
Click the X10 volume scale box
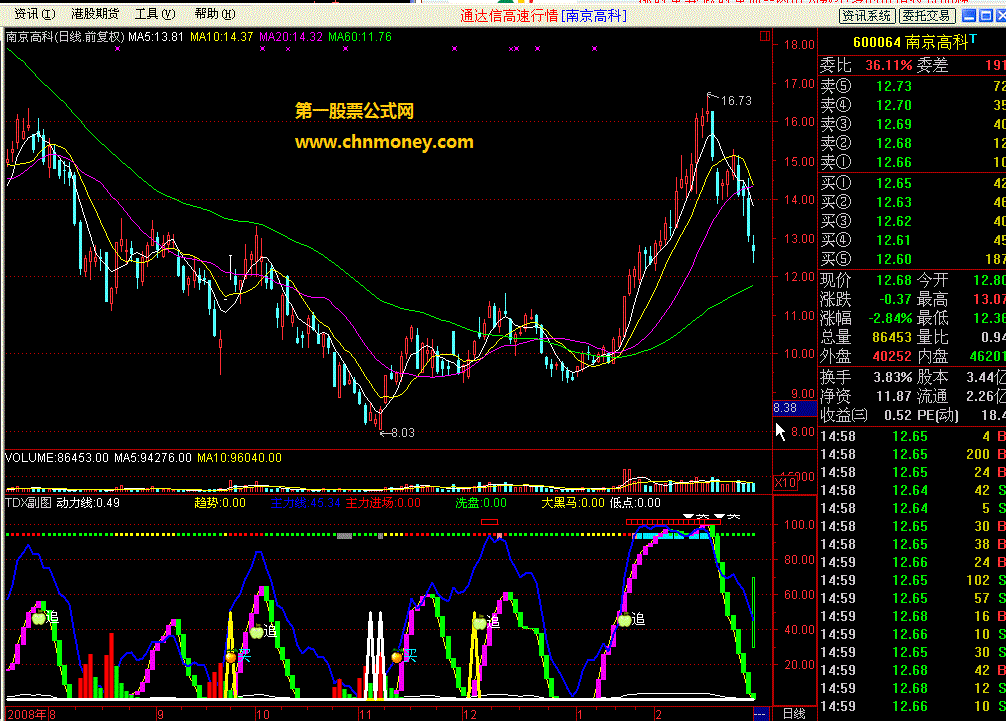point(785,482)
